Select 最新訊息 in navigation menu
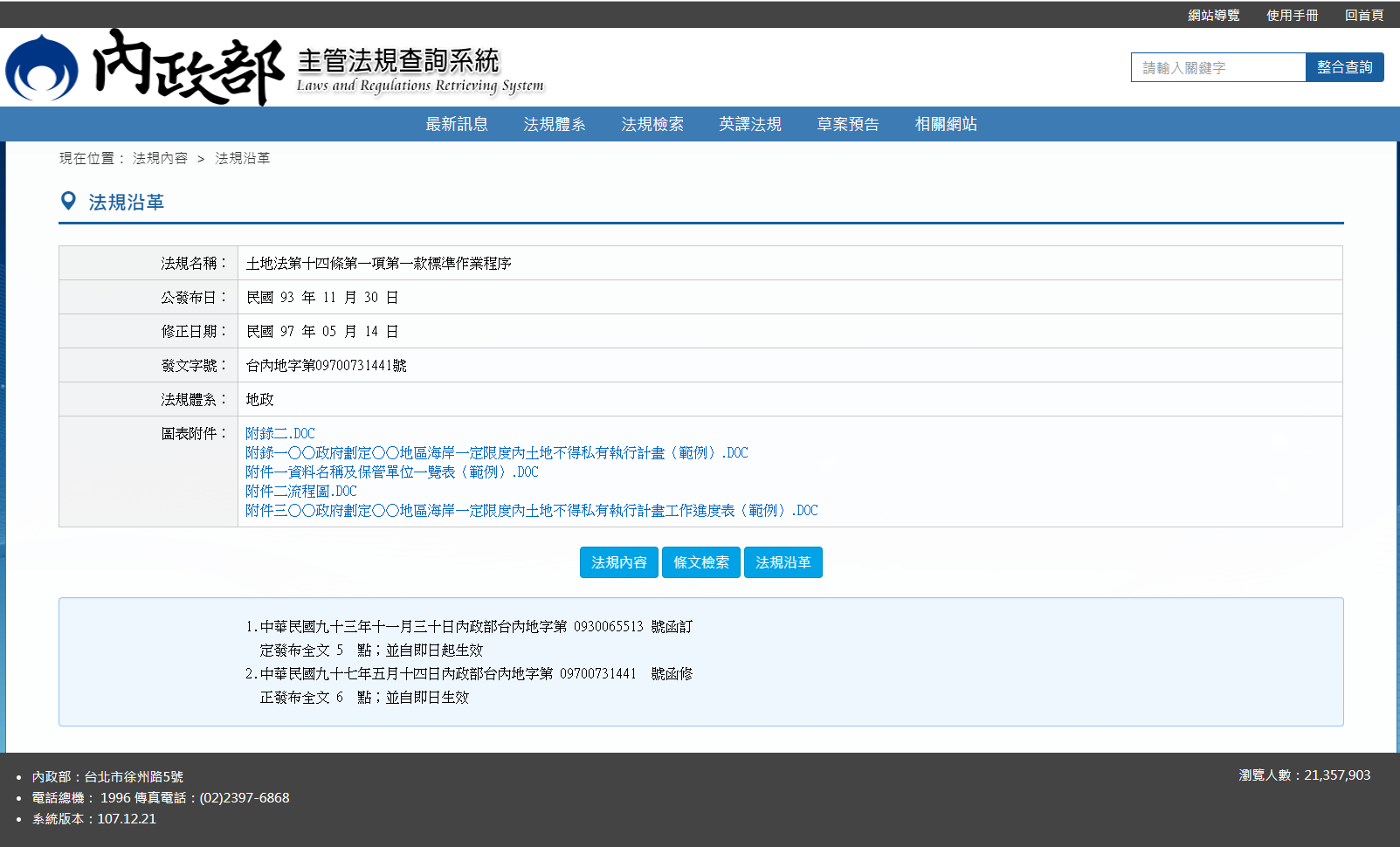 [456, 124]
